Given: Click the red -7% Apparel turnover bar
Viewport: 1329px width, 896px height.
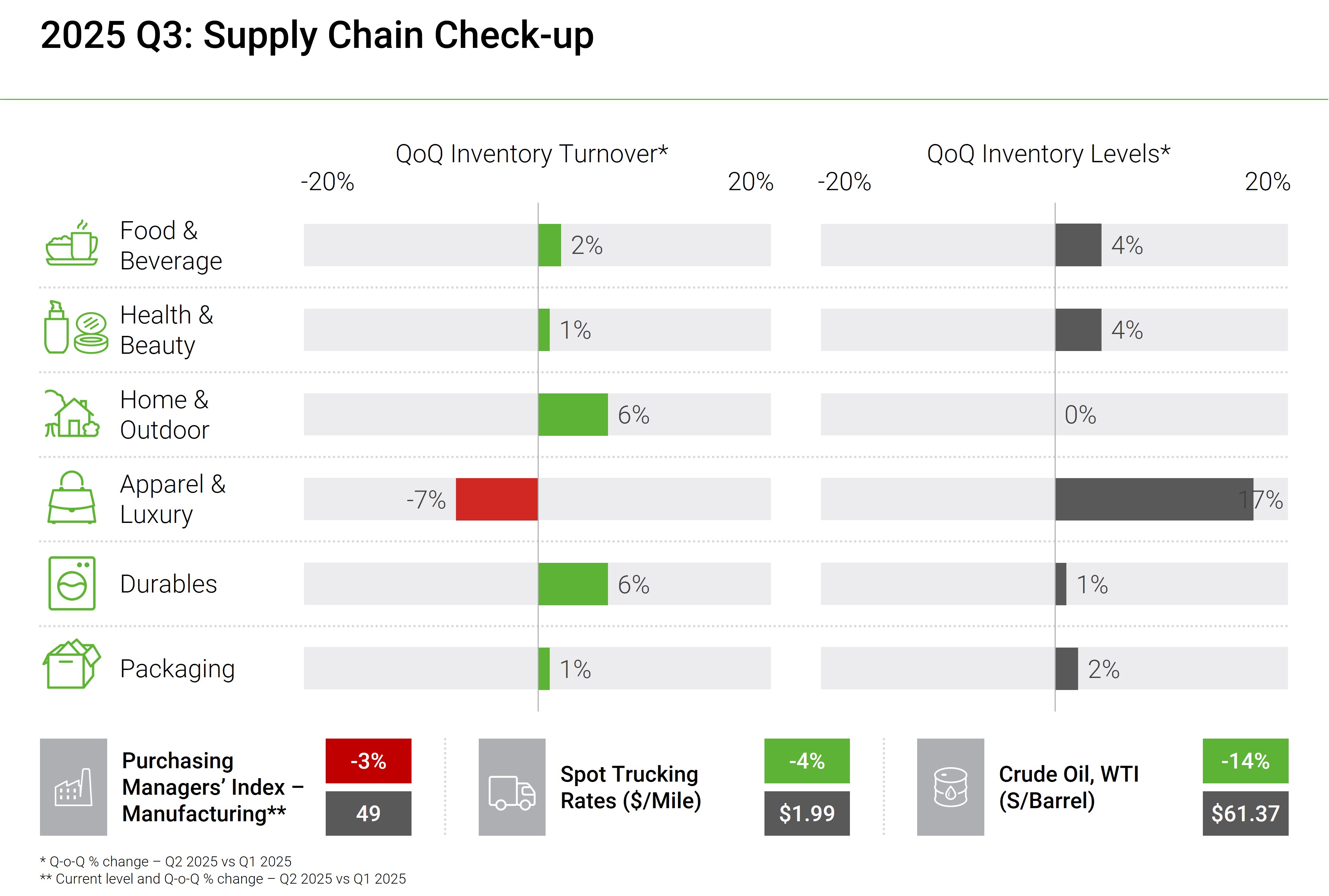Looking at the screenshot, I should (x=496, y=499).
